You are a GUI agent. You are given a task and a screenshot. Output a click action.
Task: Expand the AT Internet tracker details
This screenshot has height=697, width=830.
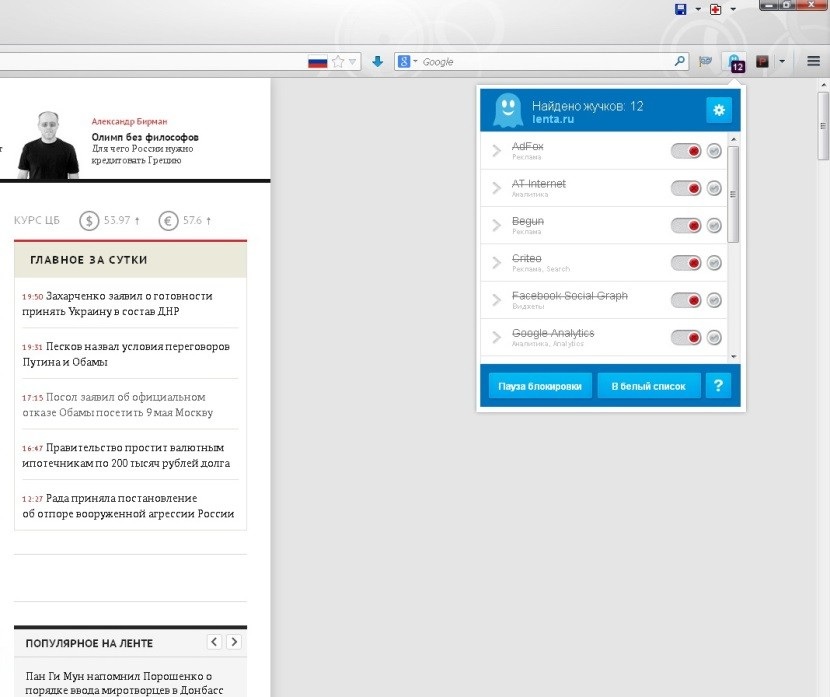click(497, 188)
